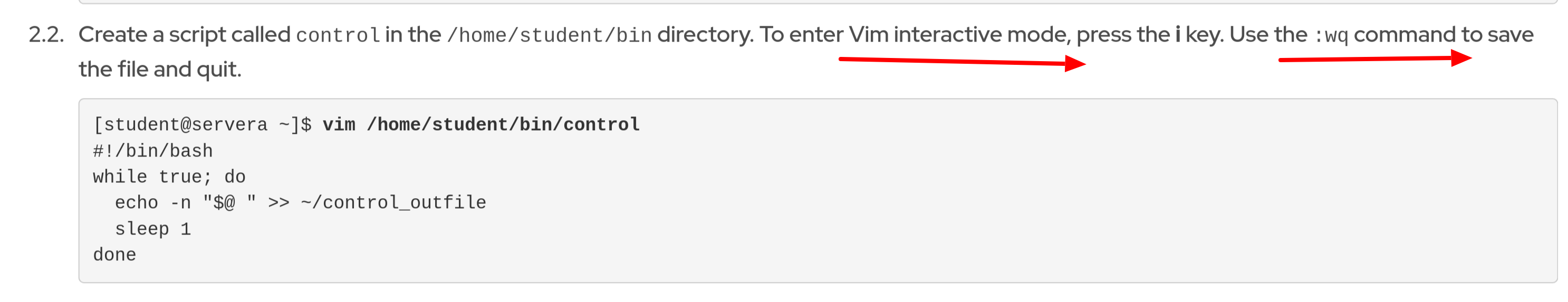Click the bold i key letter

click(1178, 35)
